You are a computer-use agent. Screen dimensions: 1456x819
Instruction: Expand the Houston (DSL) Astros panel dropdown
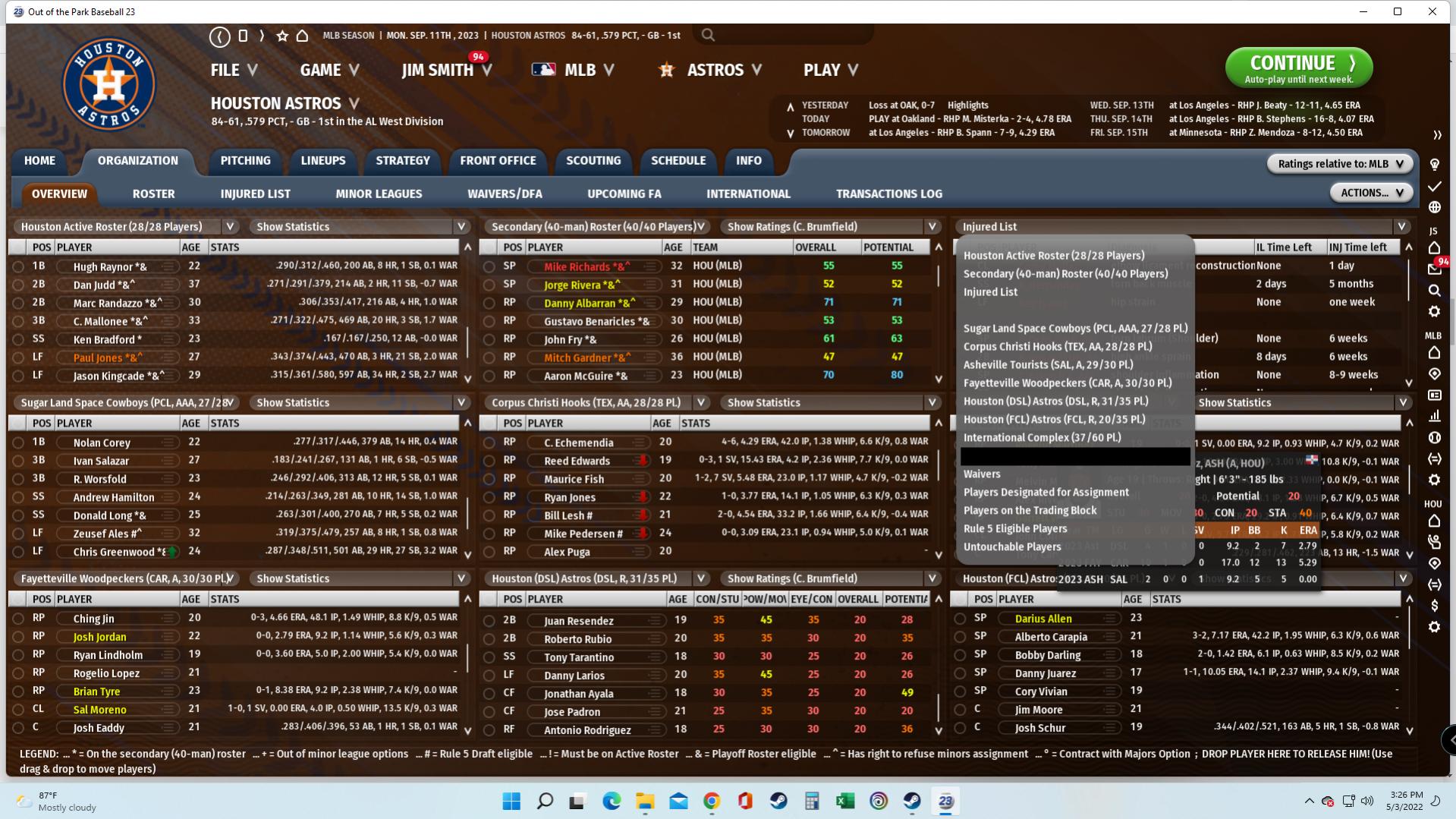[701, 578]
